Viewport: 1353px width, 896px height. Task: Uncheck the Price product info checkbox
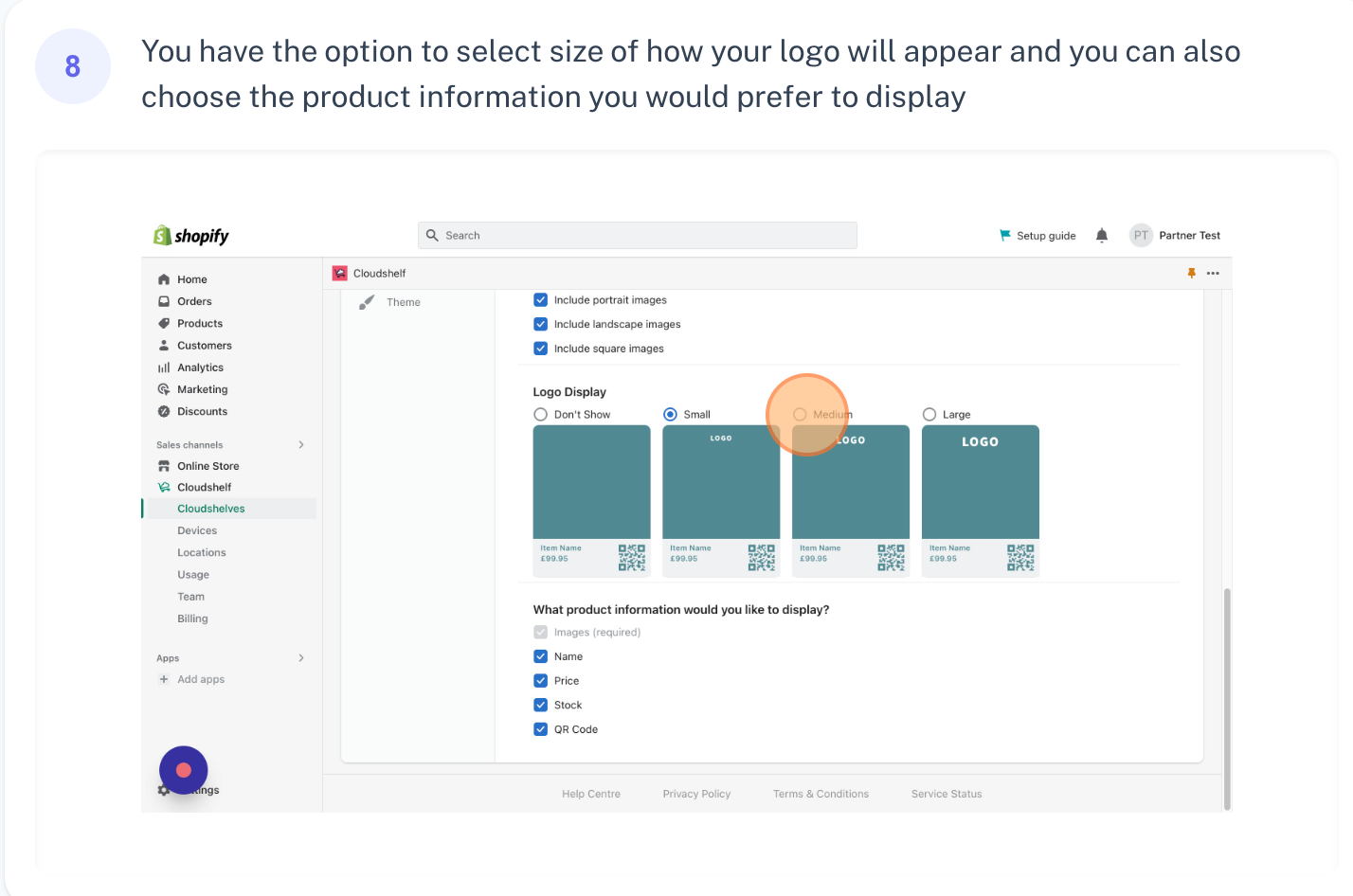541,681
